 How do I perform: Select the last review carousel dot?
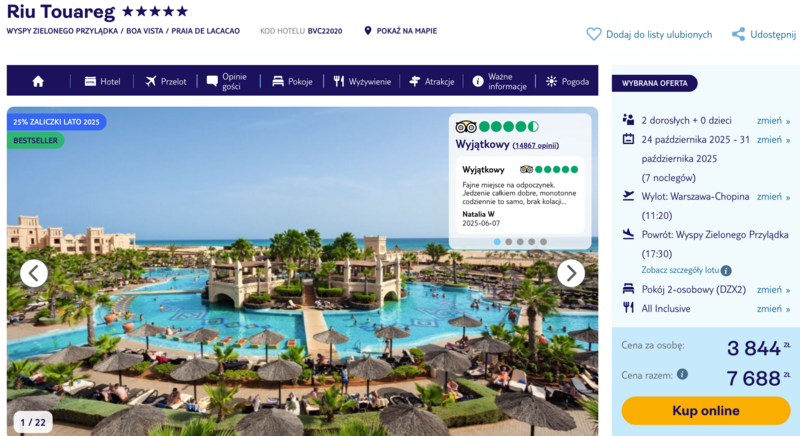pos(543,242)
